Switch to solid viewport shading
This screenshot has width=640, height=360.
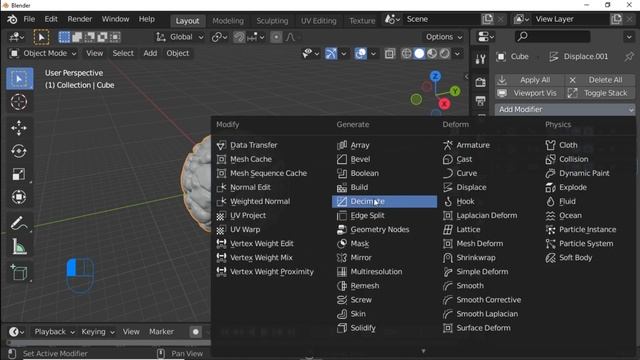click(x=419, y=53)
